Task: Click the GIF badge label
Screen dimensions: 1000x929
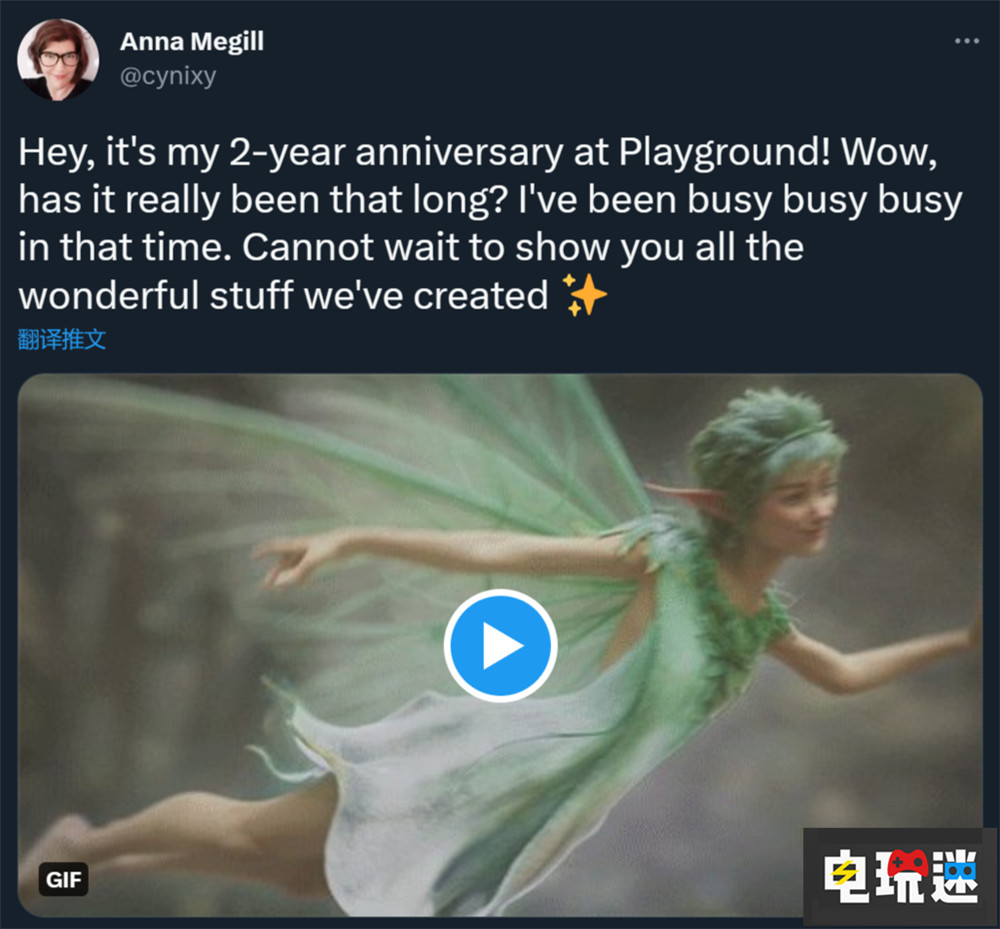Action: [x=64, y=880]
